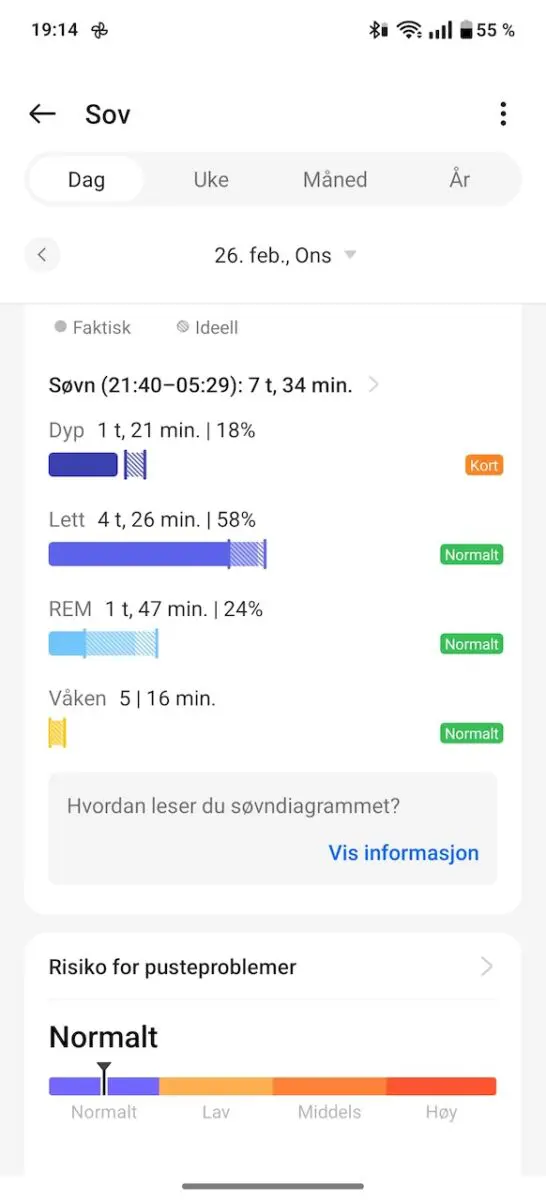Tap the back arrow next to Sov

(42, 114)
